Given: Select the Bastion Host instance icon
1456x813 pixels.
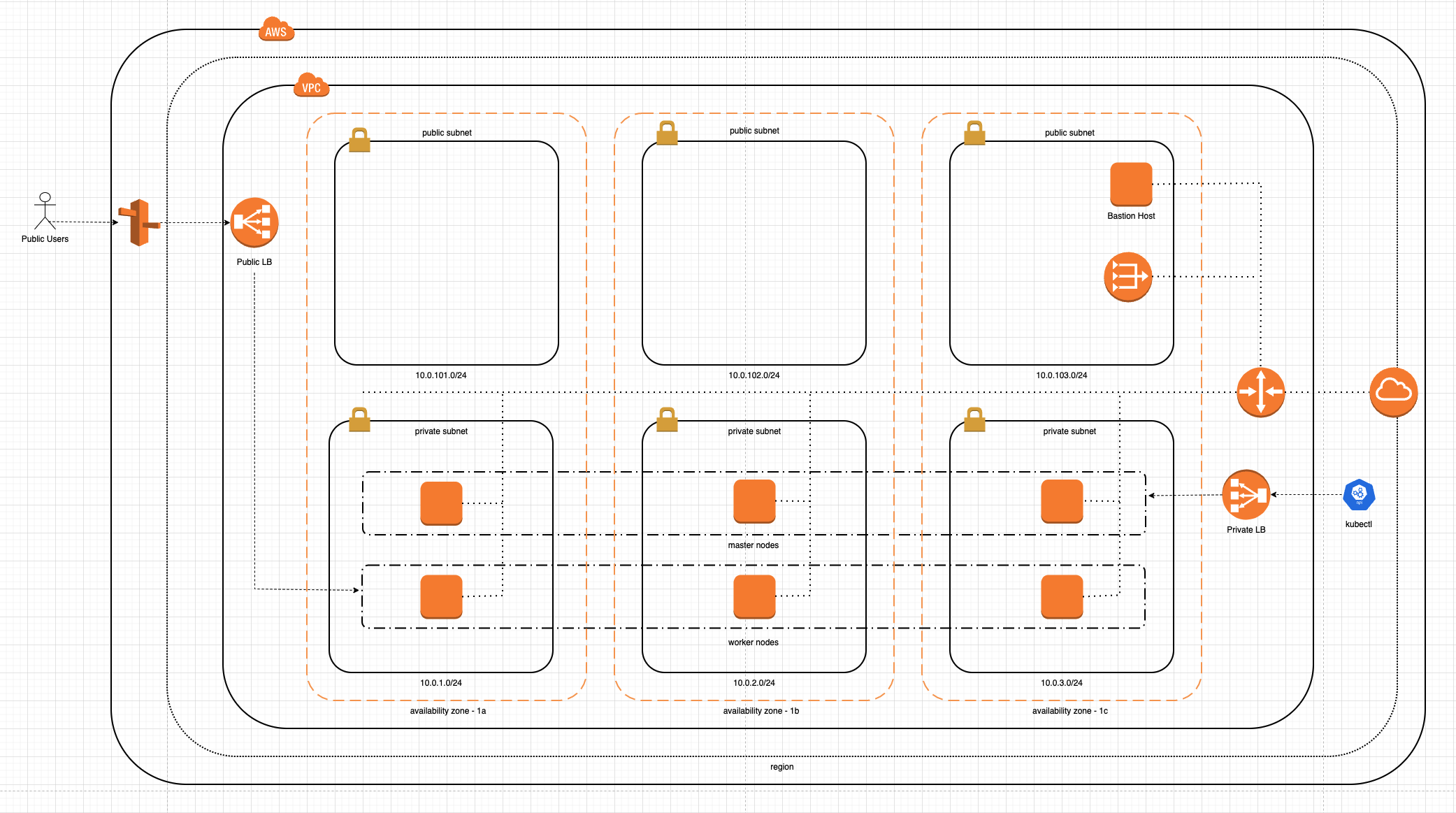Looking at the screenshot, I should point(1131,184).
